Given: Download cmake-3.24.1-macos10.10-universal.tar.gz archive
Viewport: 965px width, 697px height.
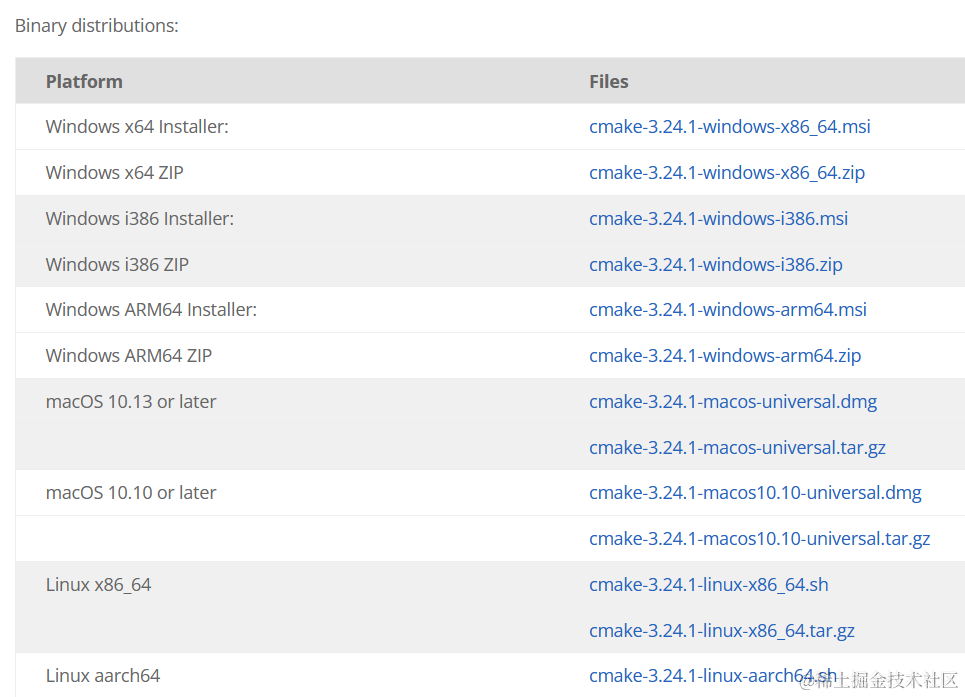Looking at the screenshot, I should [x=759, y=539].
